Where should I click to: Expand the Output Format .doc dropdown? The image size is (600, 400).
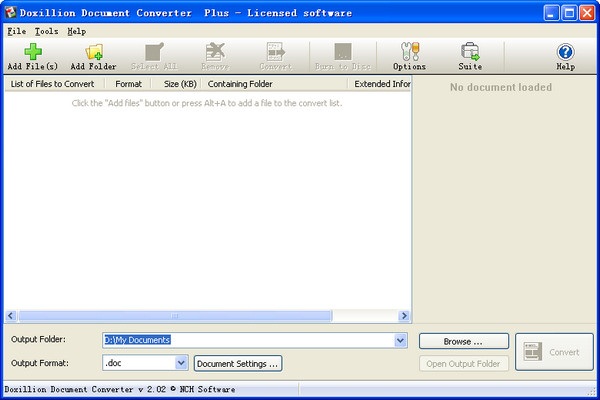point(181,362)
